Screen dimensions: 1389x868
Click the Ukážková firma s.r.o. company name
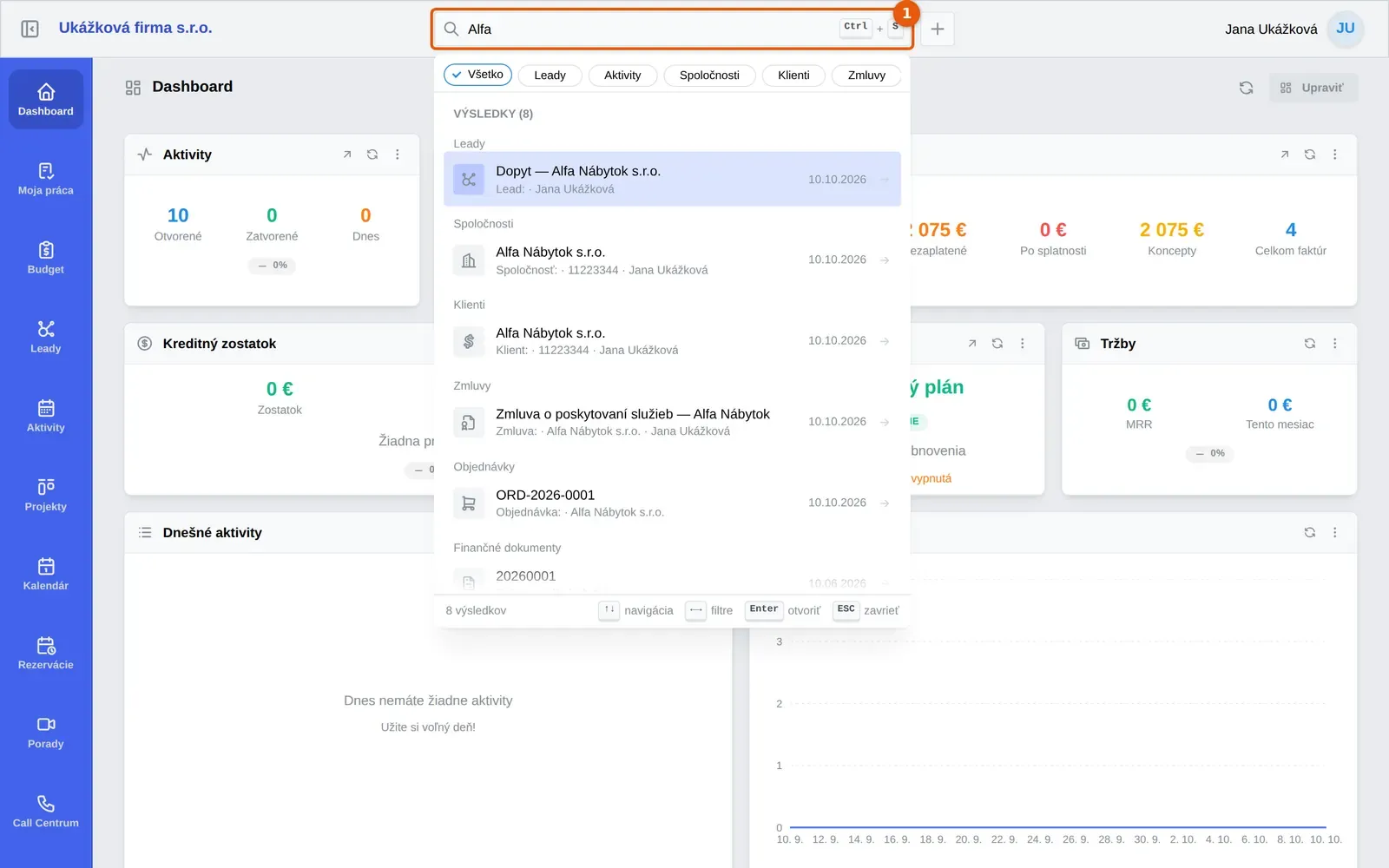(135, 28)
